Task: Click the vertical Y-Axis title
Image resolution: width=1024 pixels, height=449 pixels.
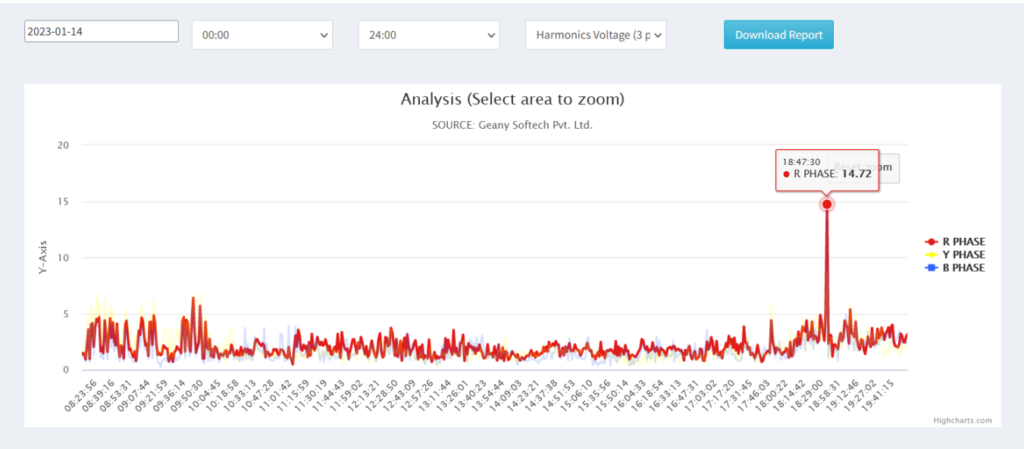Action: click(44, 257)
